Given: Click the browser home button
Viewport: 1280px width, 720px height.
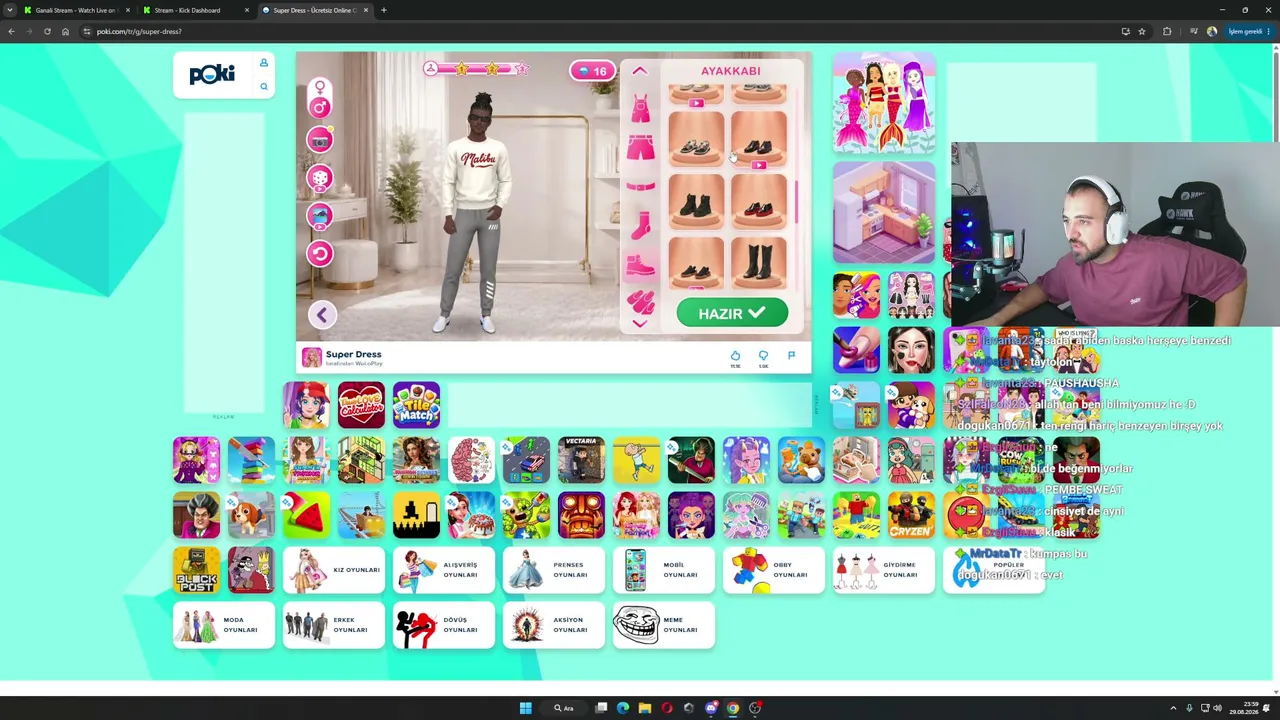Looking at the screenshot, I should coord(65,31).
